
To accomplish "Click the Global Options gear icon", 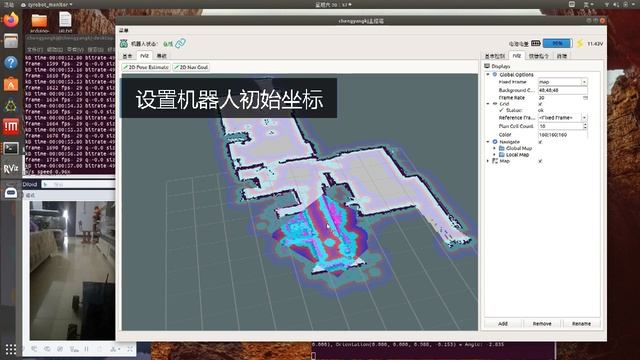I will pos(495,75).
